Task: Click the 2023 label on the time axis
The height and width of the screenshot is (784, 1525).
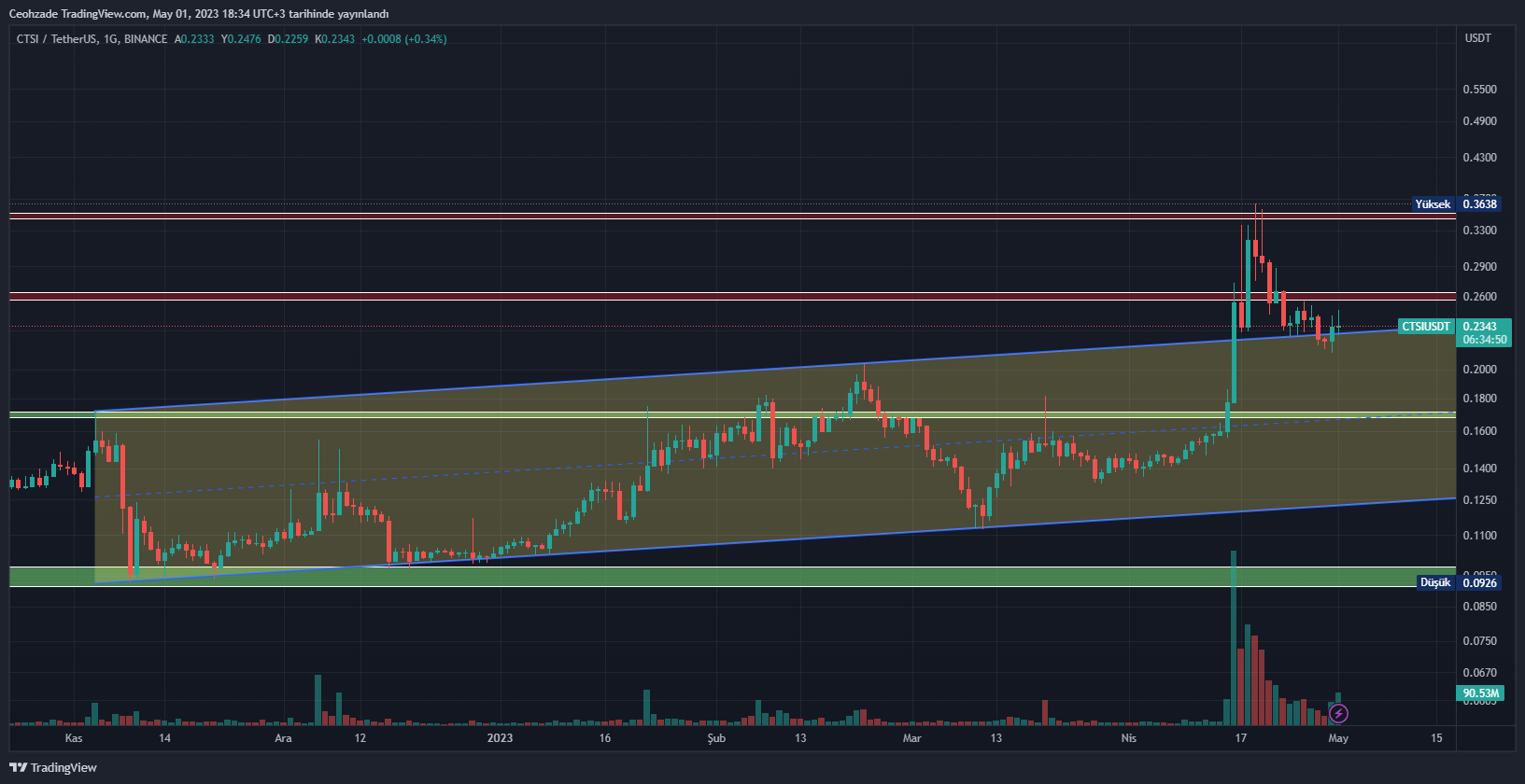Action: (x=500, y=738)
